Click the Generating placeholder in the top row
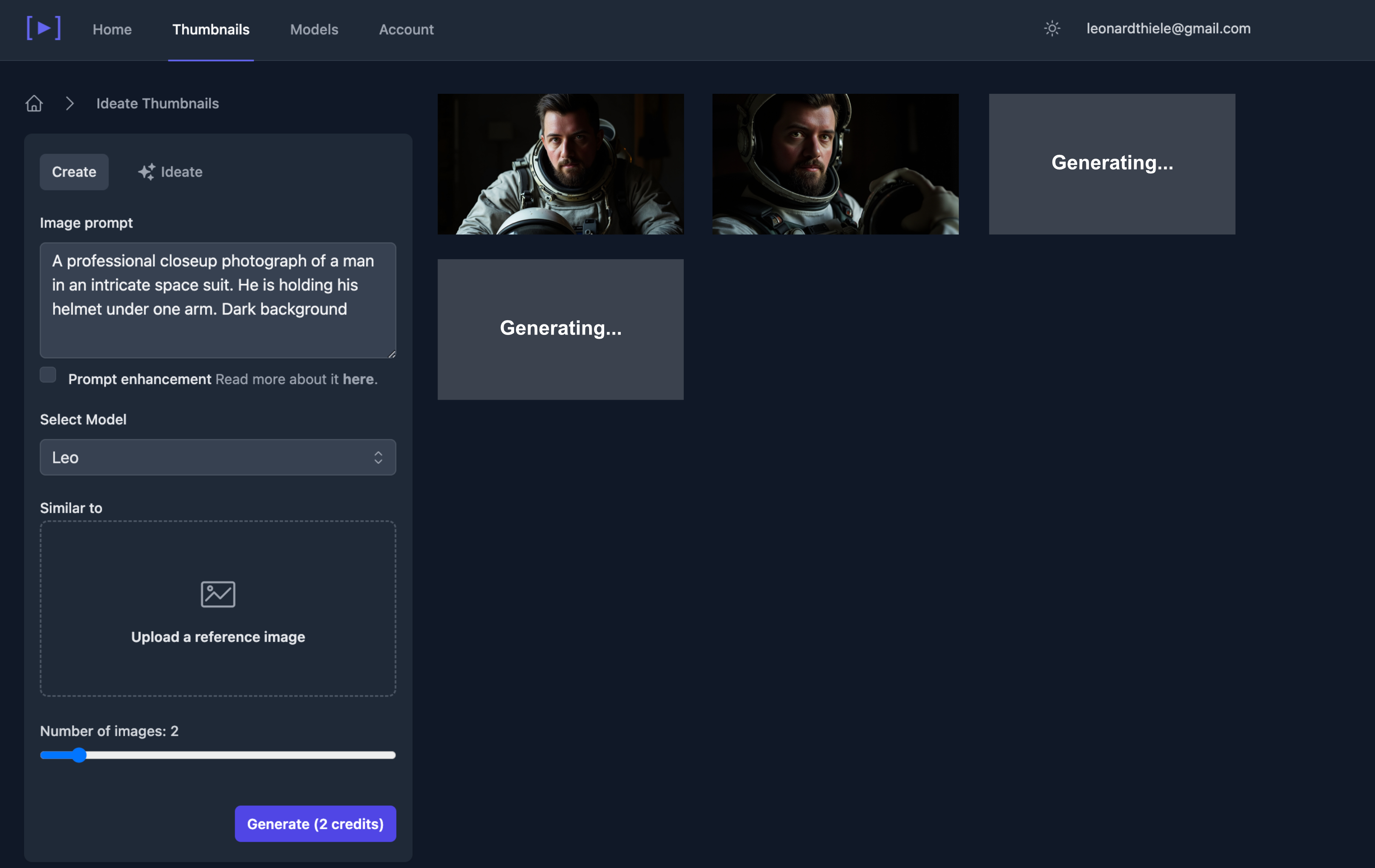Image resolution: width=1375 pixels, height=868 pixels. [x=1112, y=164]
